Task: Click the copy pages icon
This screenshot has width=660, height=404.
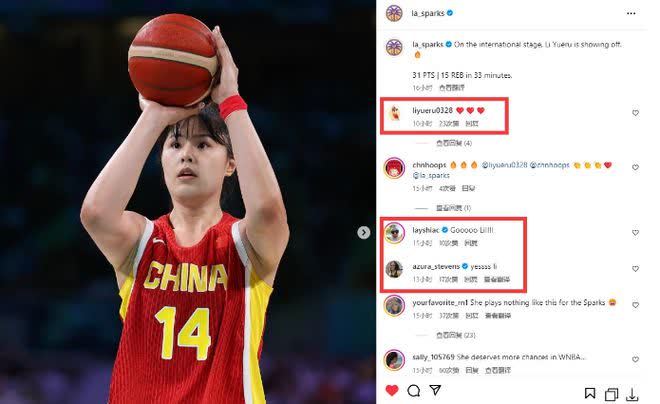Action: pos(611,394)
